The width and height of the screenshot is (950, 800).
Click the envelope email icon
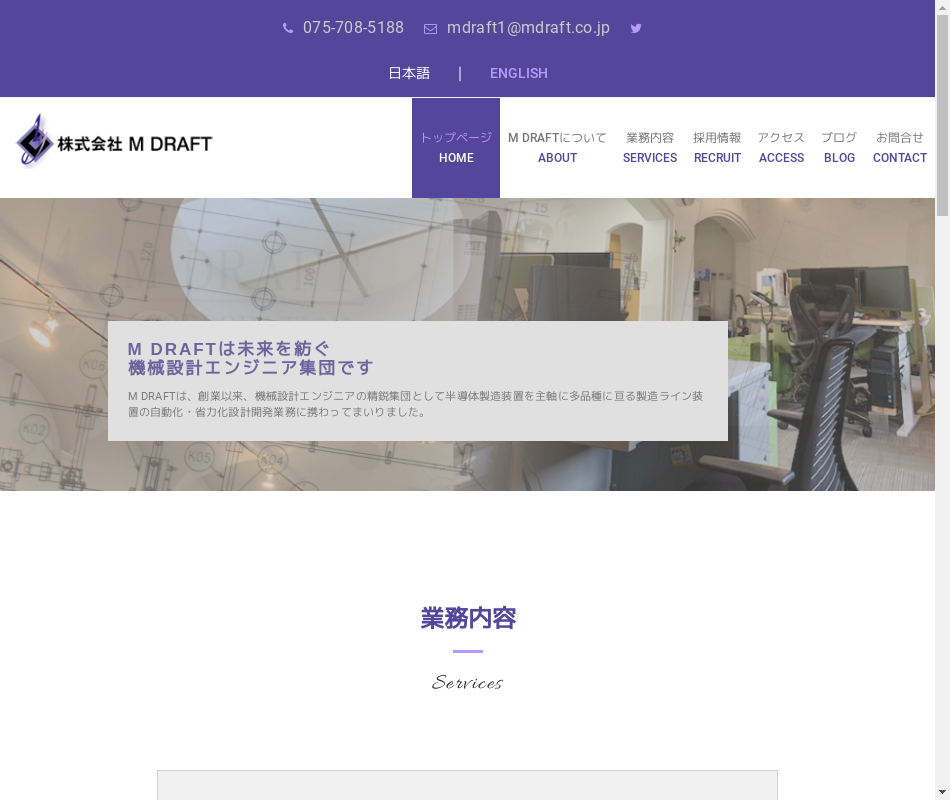point(430,29)
